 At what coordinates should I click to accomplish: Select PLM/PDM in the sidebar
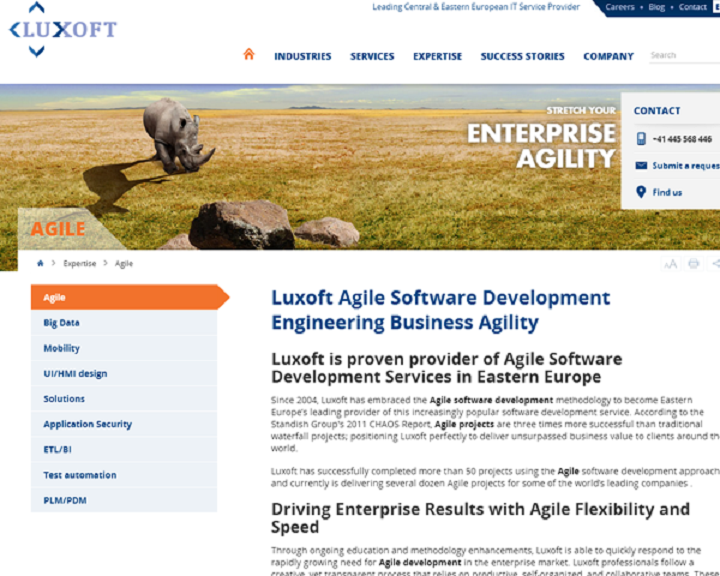[124, 500]
